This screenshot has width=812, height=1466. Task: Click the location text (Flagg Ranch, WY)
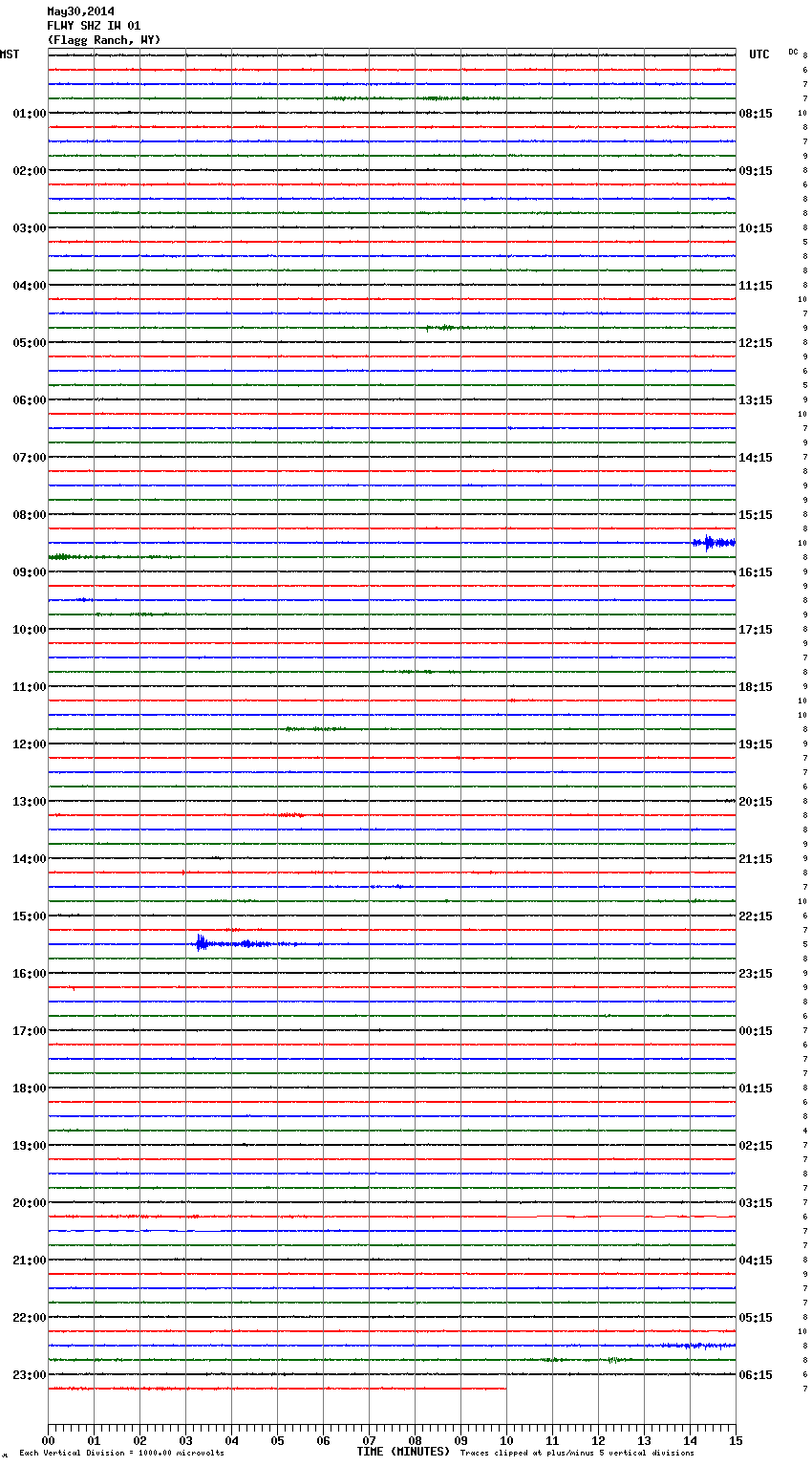pyautogui.click(x=104, y=40)
